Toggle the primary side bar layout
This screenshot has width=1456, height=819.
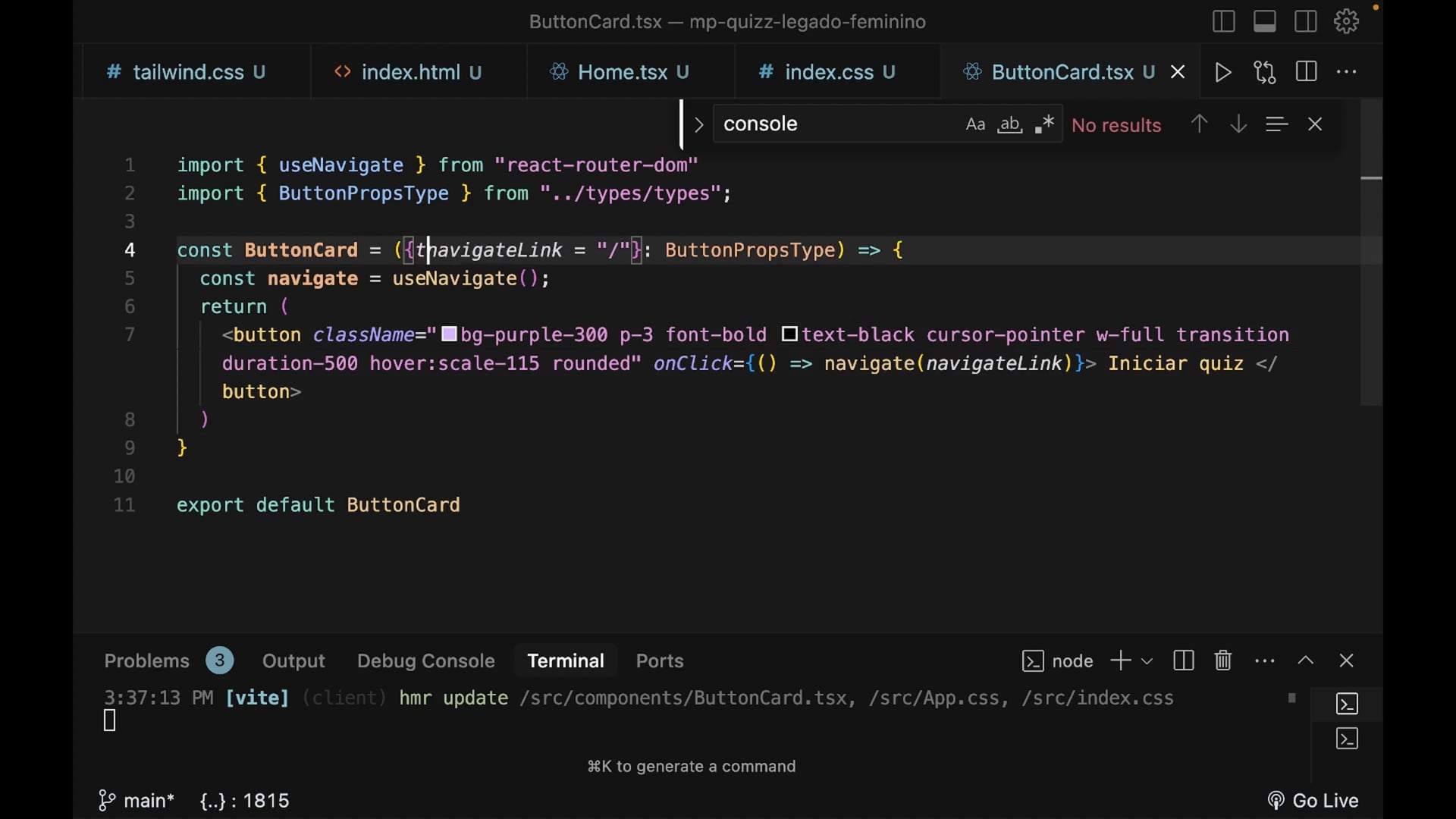1223,21
